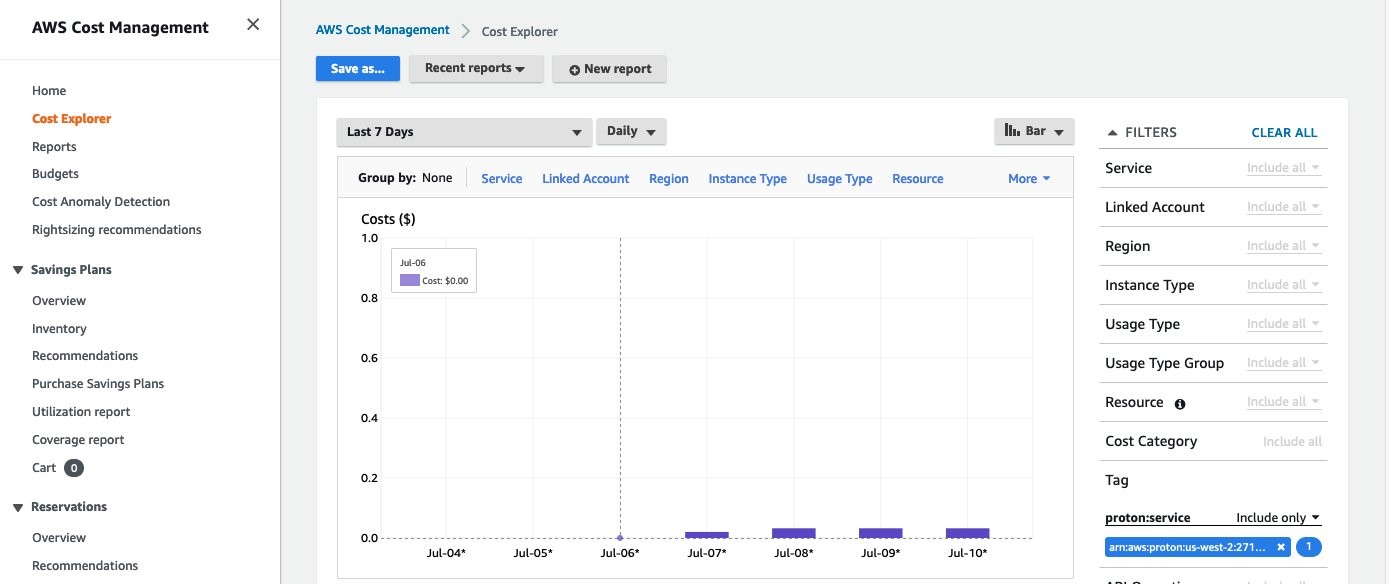Open the Coverage report
This screenshot has width=1389, height=584.
[78, 440]
